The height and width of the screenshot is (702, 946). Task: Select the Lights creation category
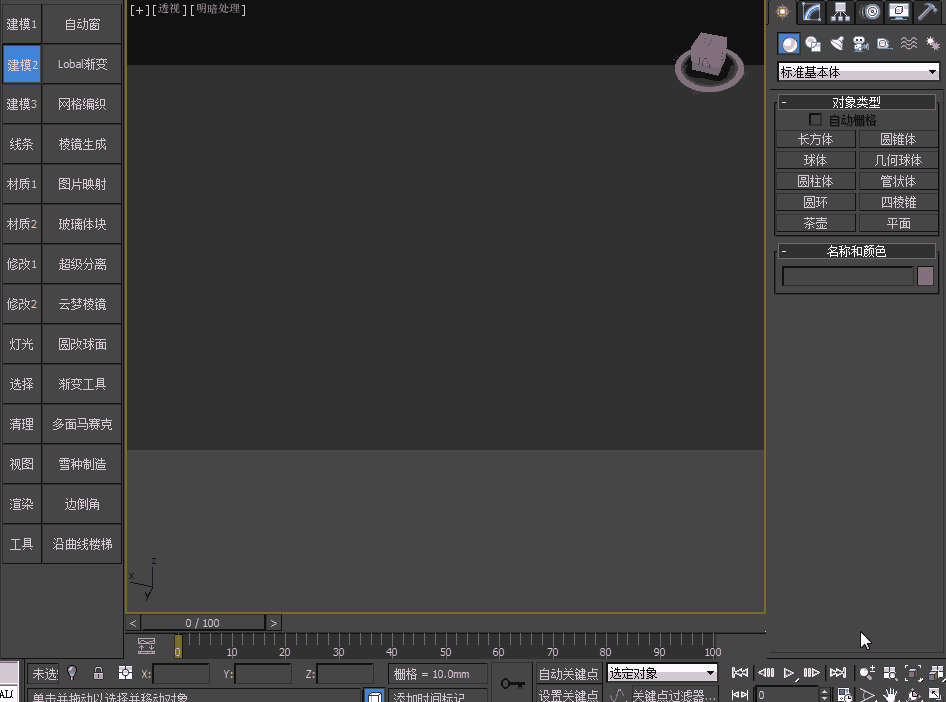pyautogui.click(x=837, y=43)
